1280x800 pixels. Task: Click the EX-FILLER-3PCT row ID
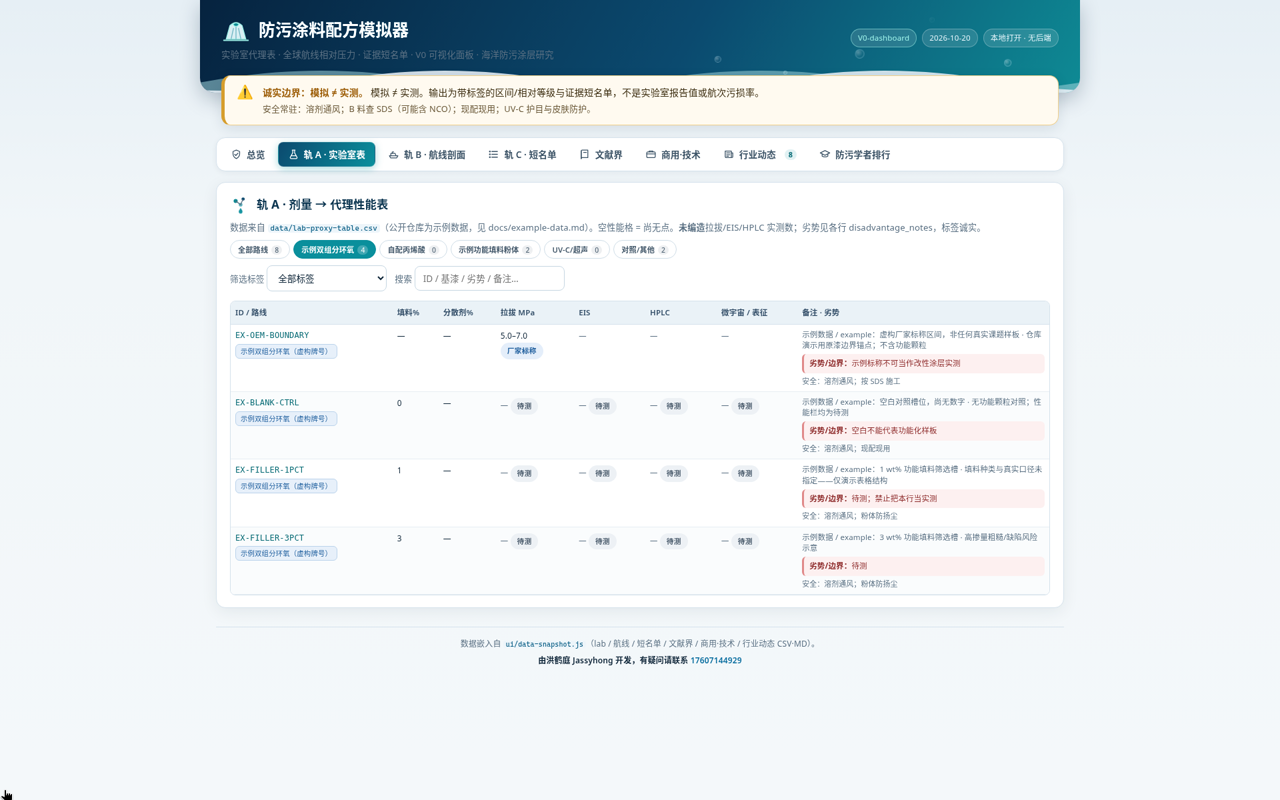coord(270,538)
